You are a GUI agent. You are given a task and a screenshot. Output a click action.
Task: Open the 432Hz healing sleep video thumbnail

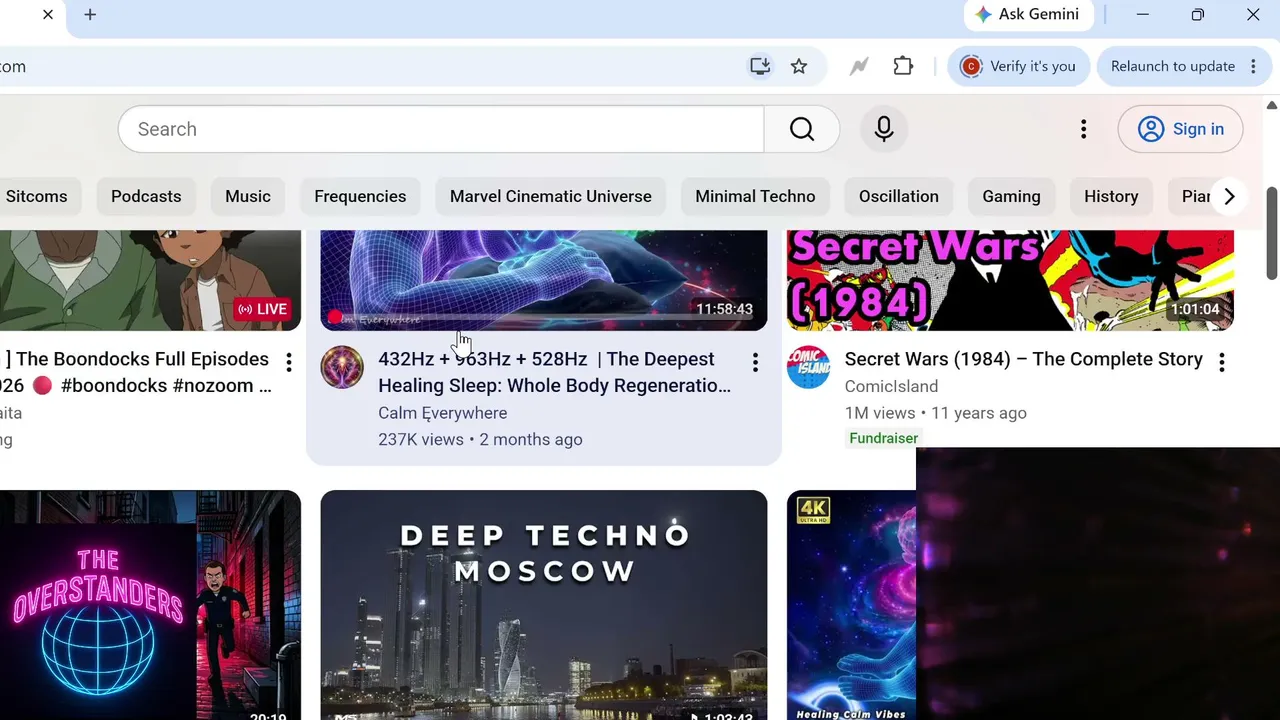point(544,280)
